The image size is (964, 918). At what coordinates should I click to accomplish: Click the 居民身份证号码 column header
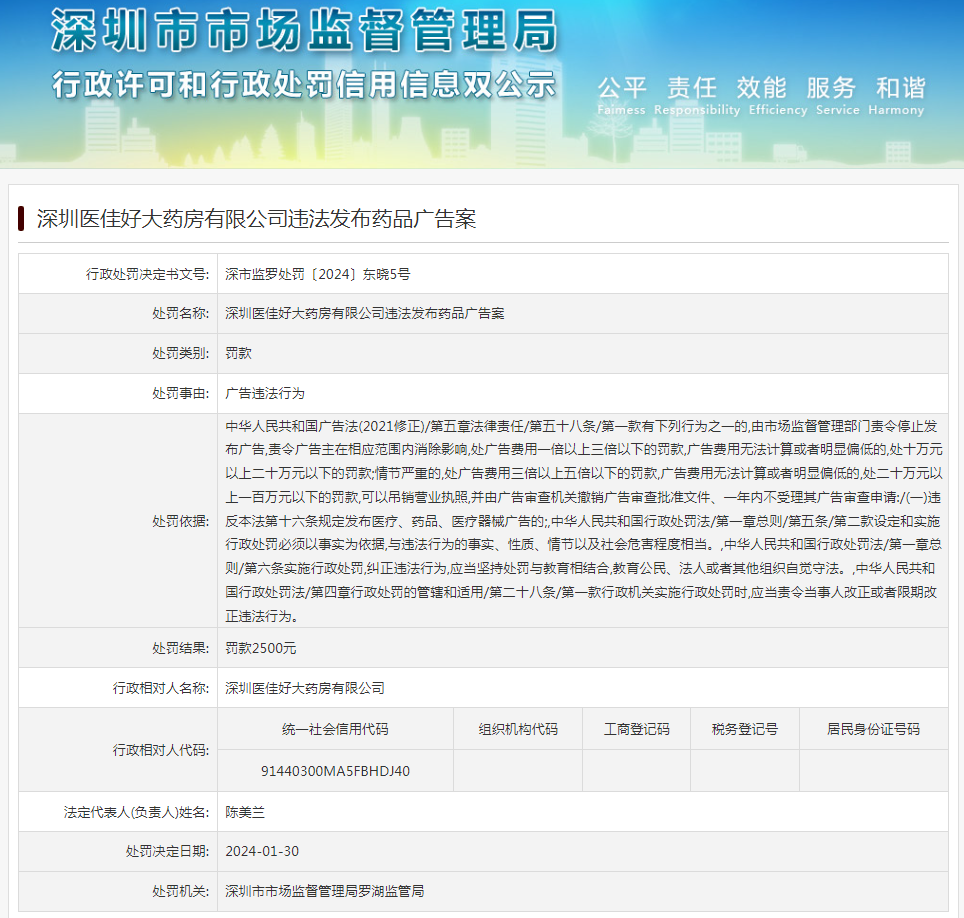[x=874, y=729]
